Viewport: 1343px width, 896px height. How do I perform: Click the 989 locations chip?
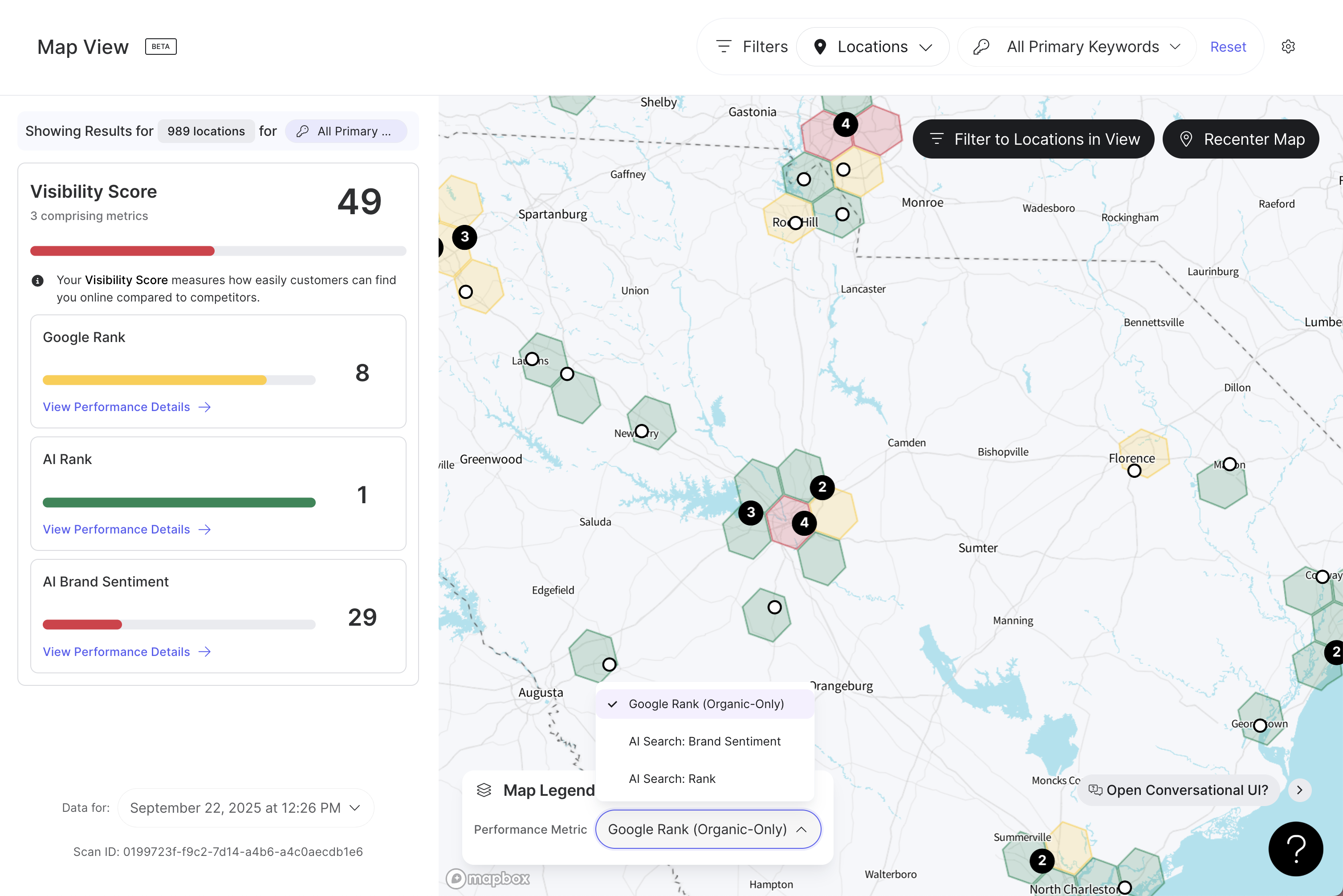206,131
